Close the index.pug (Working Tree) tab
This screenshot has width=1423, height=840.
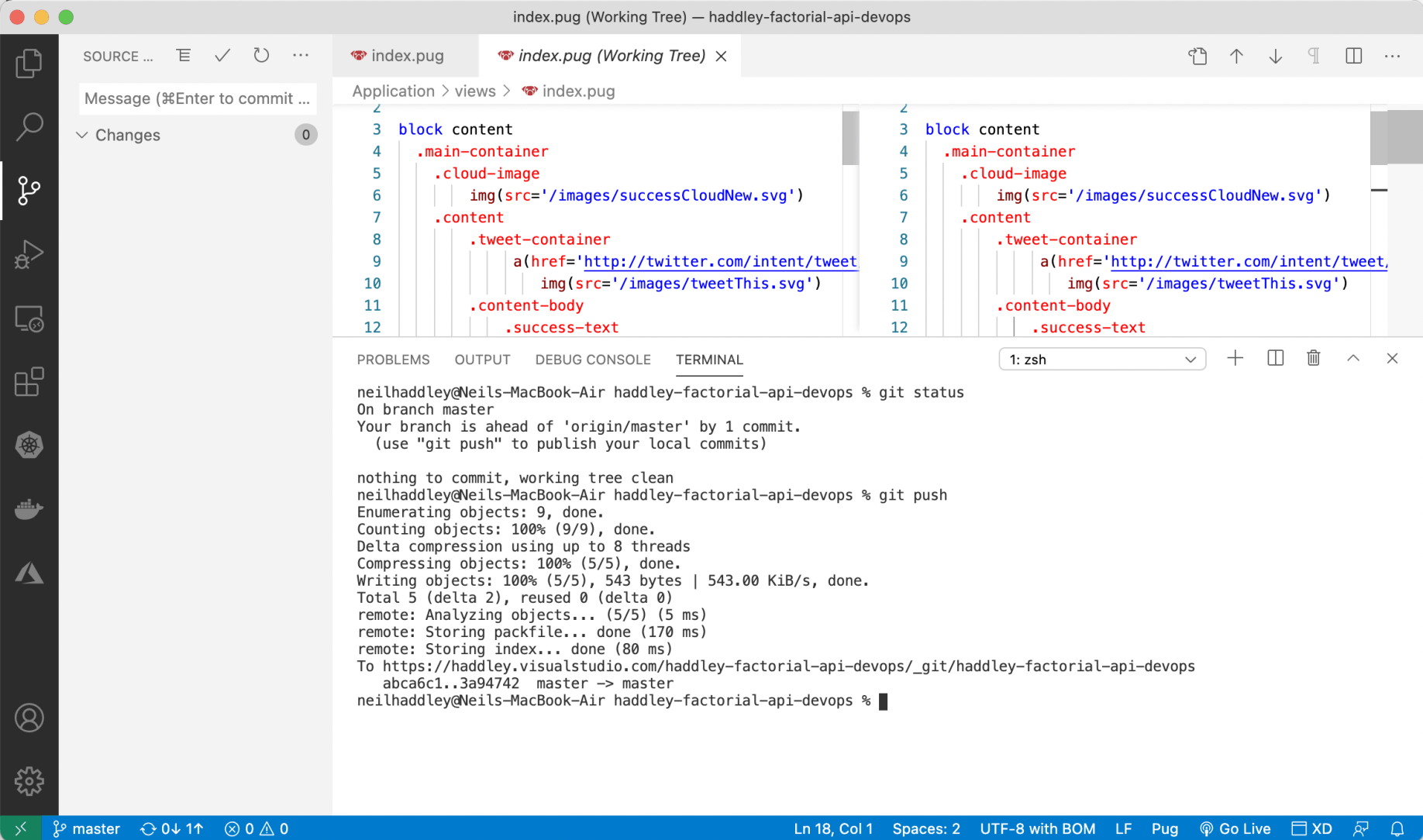721,56
